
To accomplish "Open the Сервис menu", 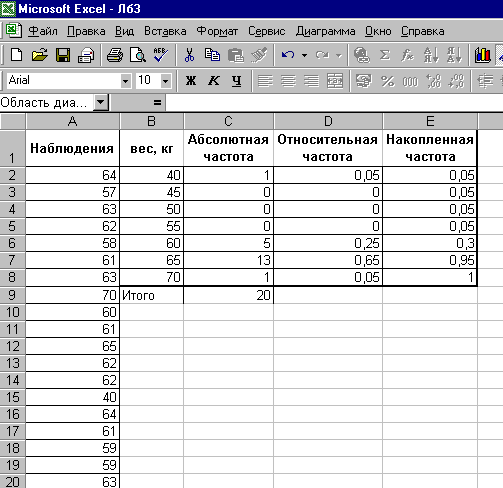I will [x=266, y=31].
